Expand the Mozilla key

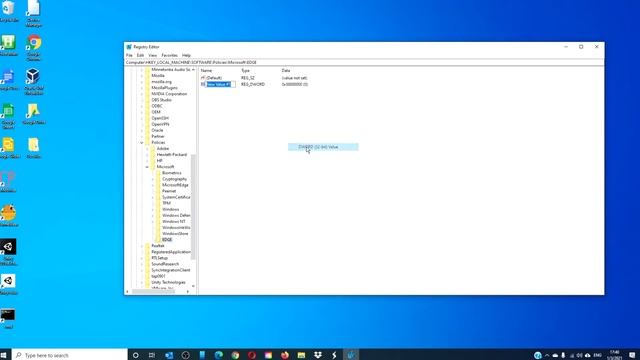(142, 76)
